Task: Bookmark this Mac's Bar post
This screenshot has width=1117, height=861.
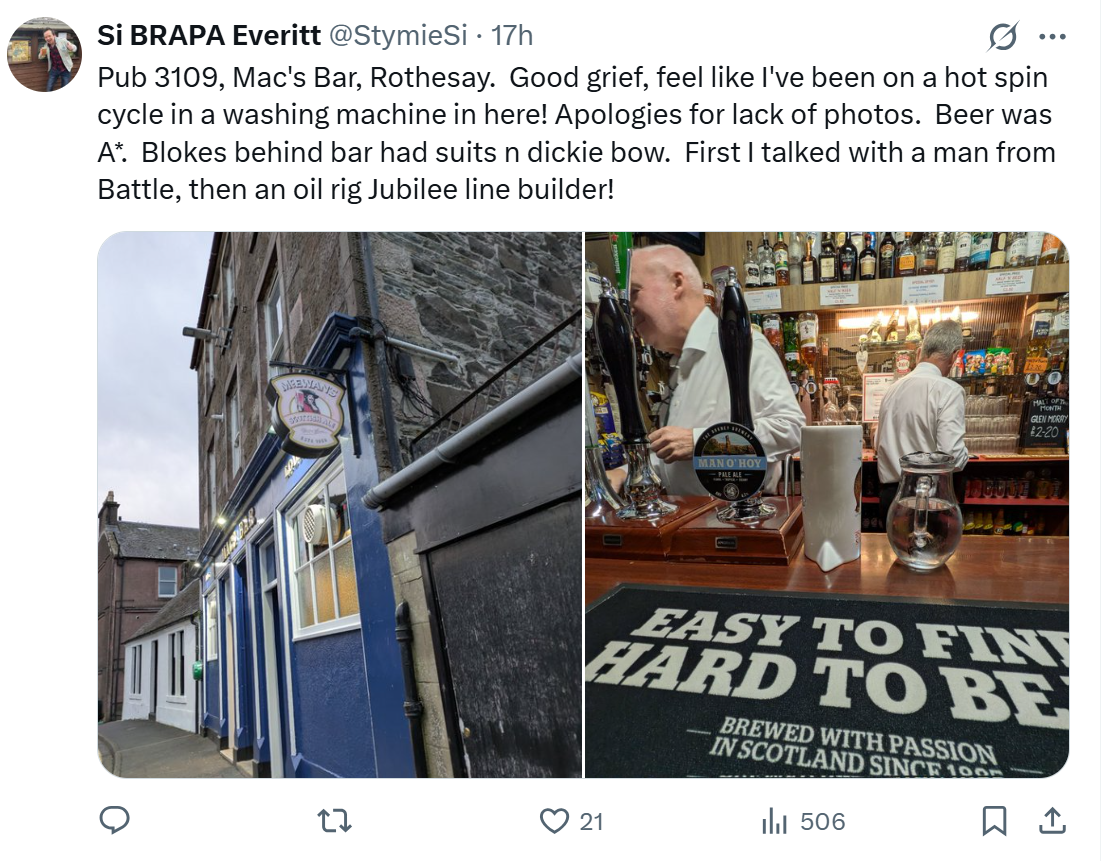Action: [x=994, y=821]
